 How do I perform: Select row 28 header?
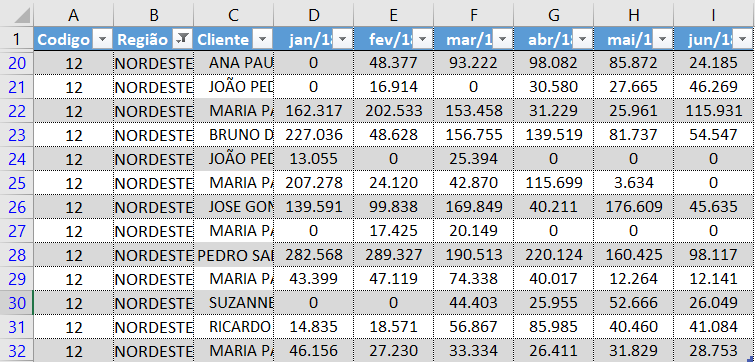17,255
